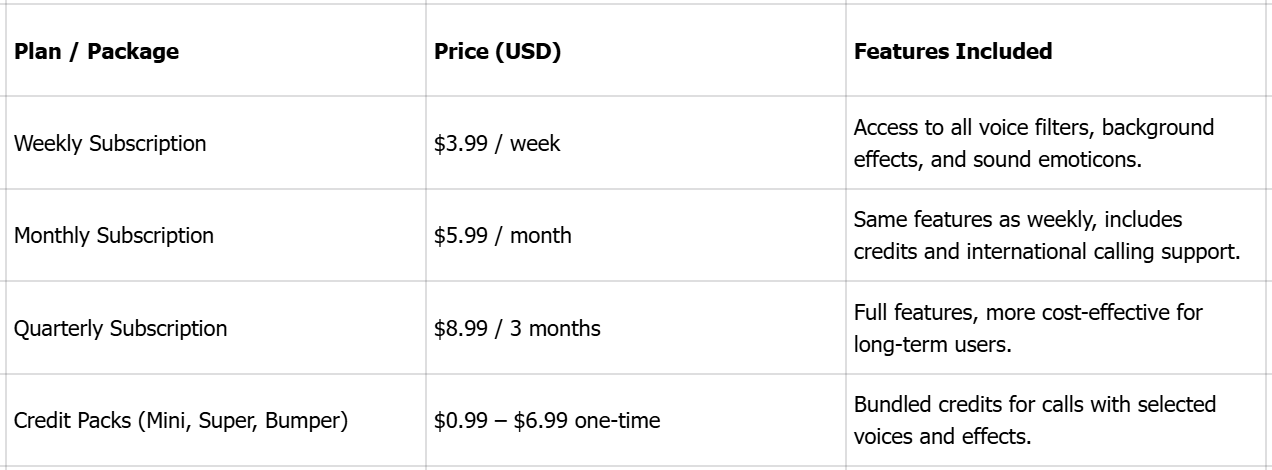Click the Features Included header cell

click(953, 51)
